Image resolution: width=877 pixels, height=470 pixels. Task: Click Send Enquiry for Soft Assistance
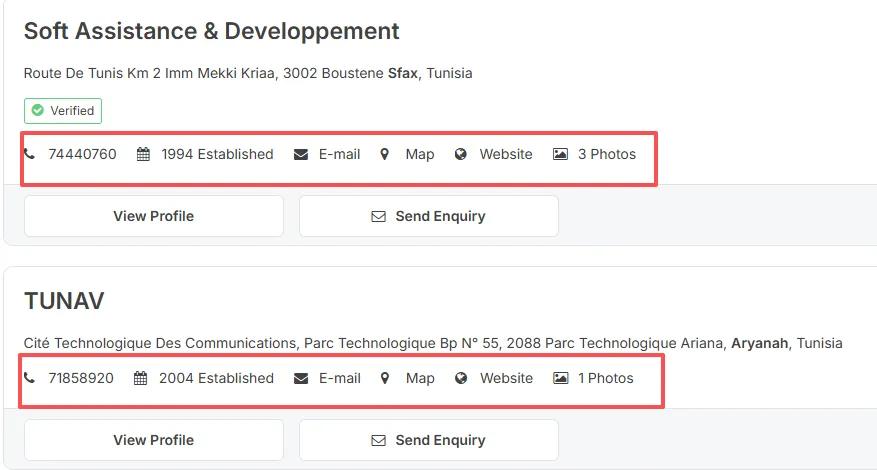[x=428, y=216]
